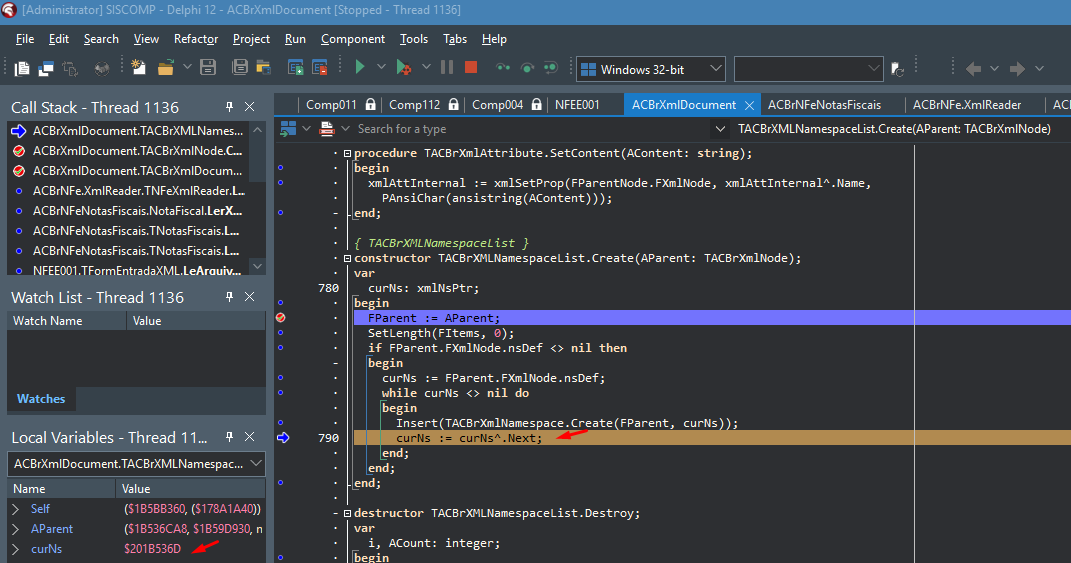Click the green Run button
The width and height of the screenshot is (1071, 563).
click(x=360, y=66)
